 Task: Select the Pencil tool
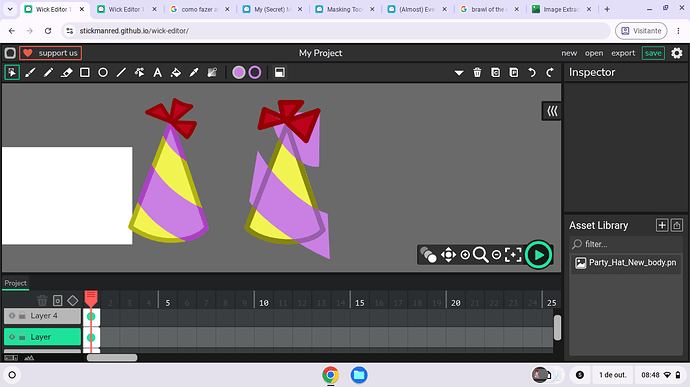pyautogui.click(x=48, y=72)
